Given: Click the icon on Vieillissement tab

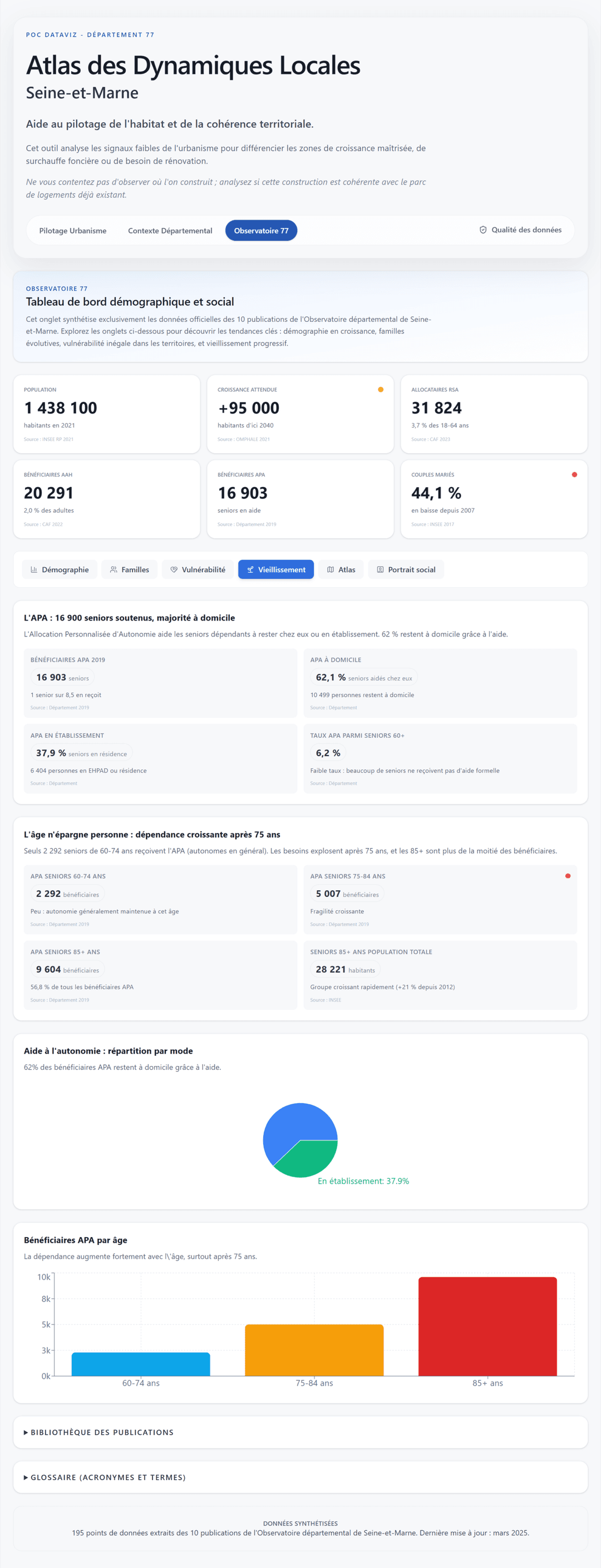Looking at the screenshot, I should [250, 570].
